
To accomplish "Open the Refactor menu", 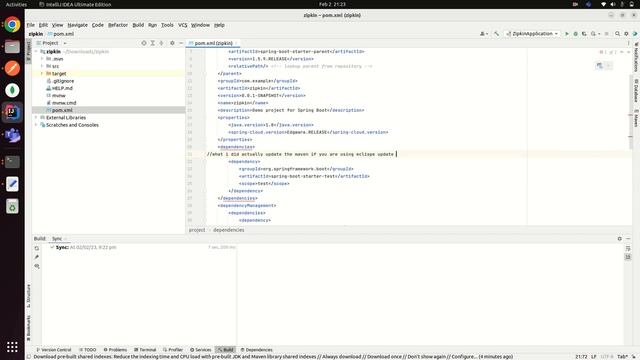I will pyautogui.click(x=118, y=25).
